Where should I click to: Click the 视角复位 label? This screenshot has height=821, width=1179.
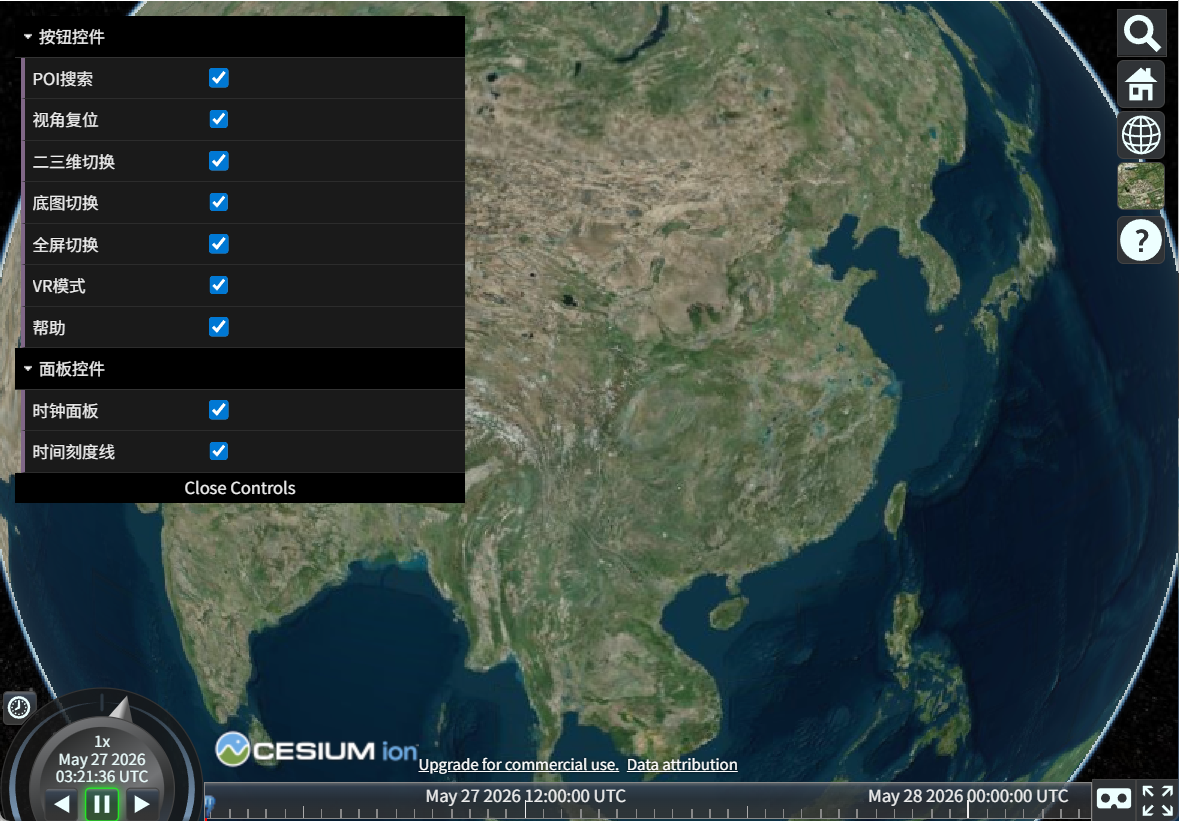(65, 120)
